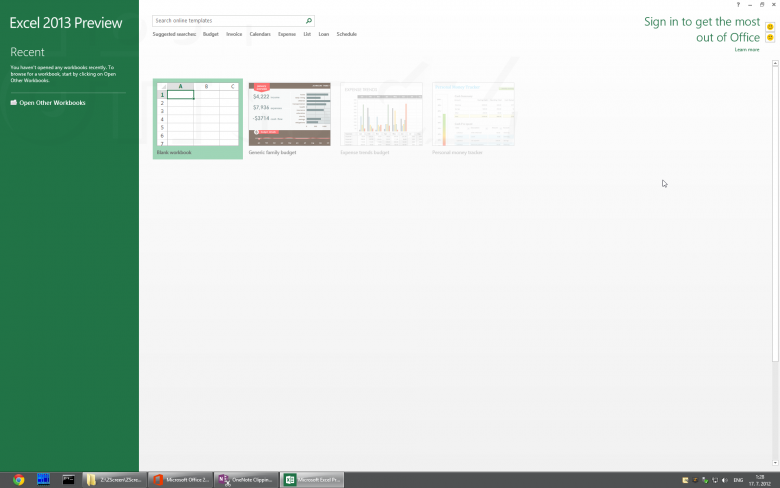Restore down the Excel window
The image size is (780, 488).
pyautogui.click(x=762, y=4)
